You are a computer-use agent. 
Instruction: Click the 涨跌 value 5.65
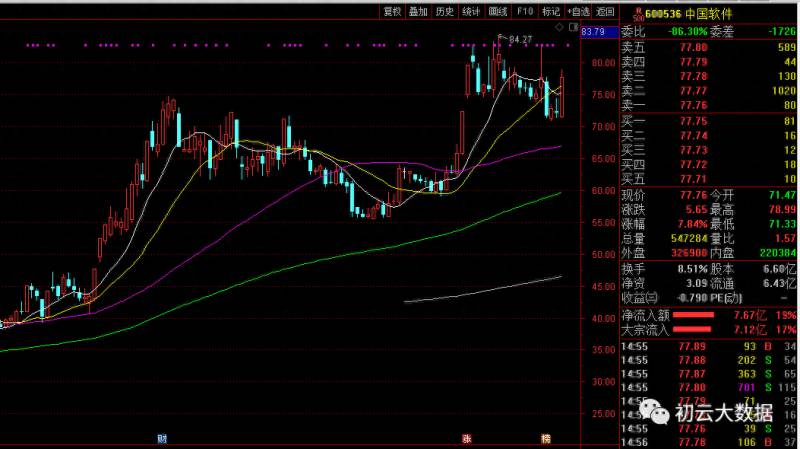coord(696,210)
